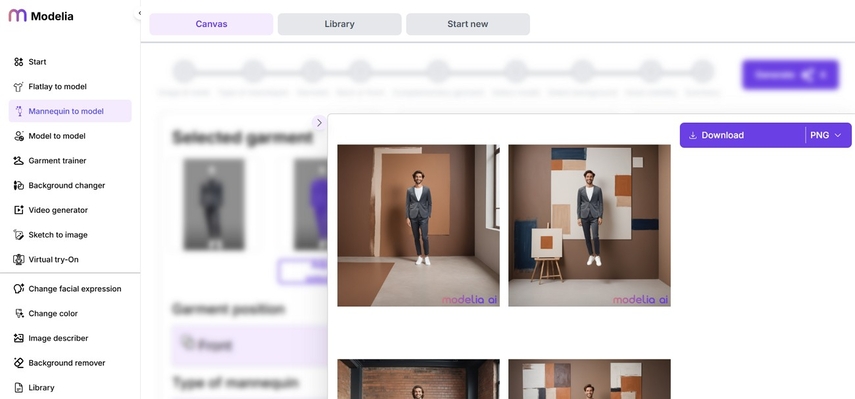Open Flatlay to model tool
Viewport: 855px width, 399px height.
click(x=70, y=87)
